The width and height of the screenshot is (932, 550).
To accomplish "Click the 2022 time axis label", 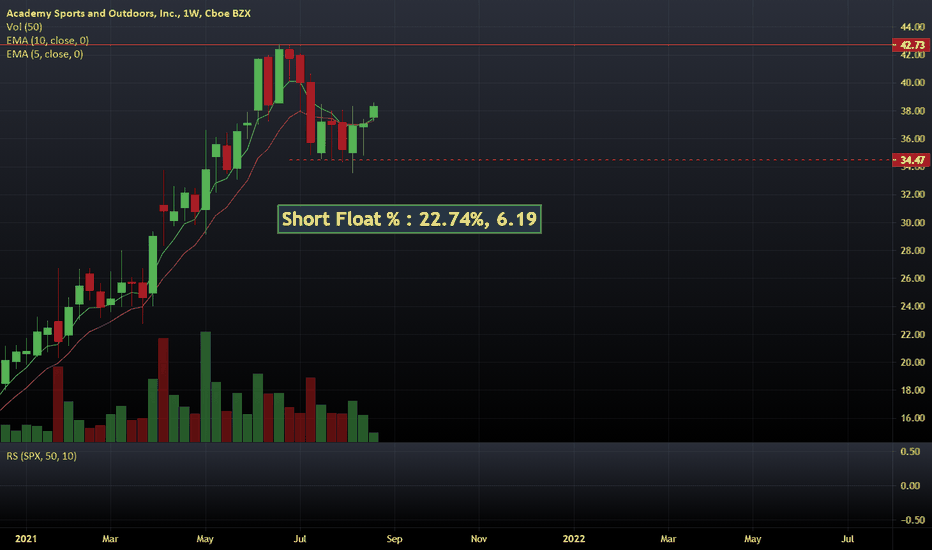I will 574,539.
